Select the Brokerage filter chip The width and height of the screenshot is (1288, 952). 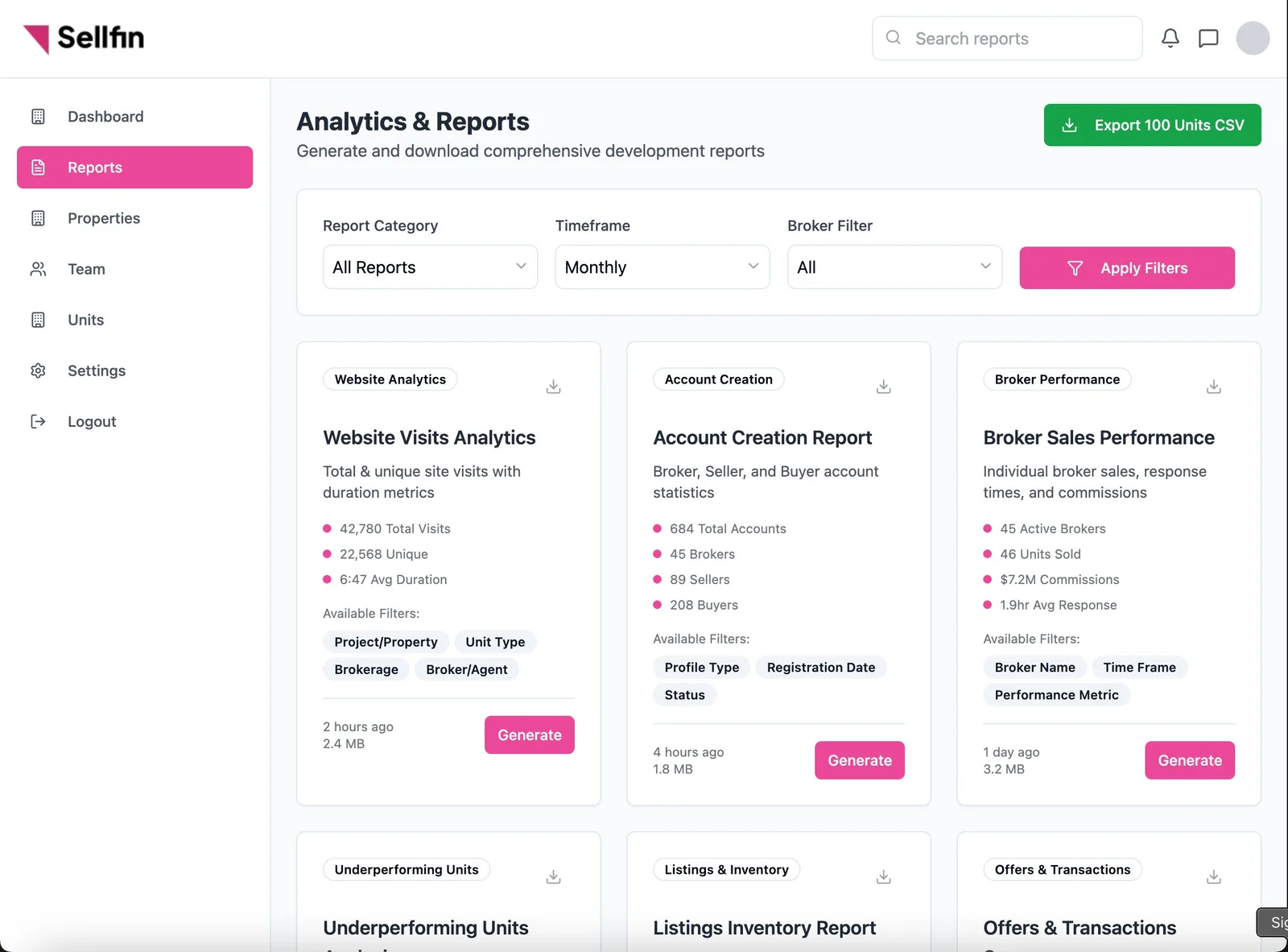366,669
